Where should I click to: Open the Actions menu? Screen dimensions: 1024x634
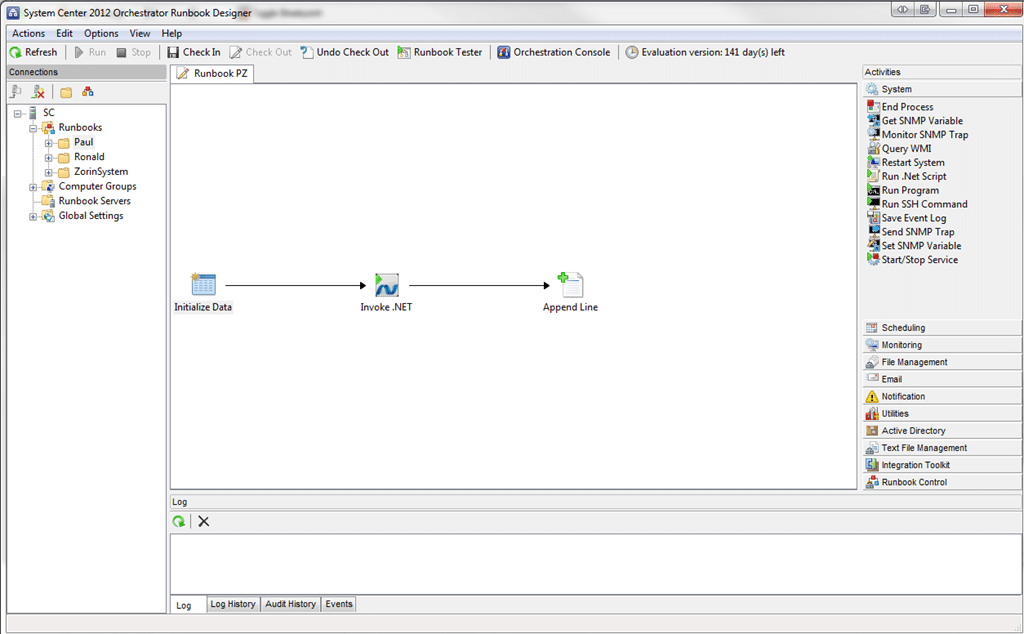point(28,33)
